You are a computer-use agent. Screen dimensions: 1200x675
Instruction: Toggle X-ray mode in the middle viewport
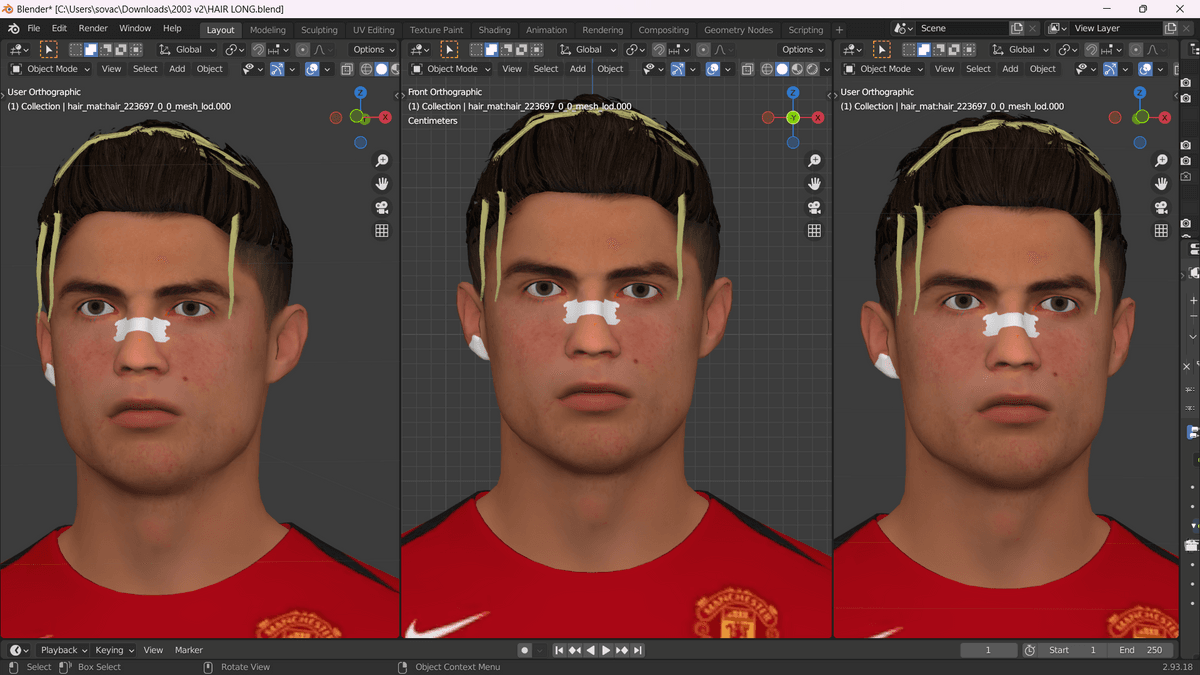click(746, 69)
